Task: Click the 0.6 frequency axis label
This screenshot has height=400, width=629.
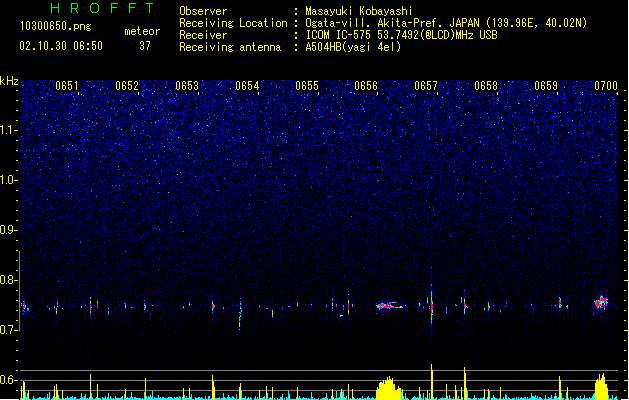Action: (x=9, y=380)
